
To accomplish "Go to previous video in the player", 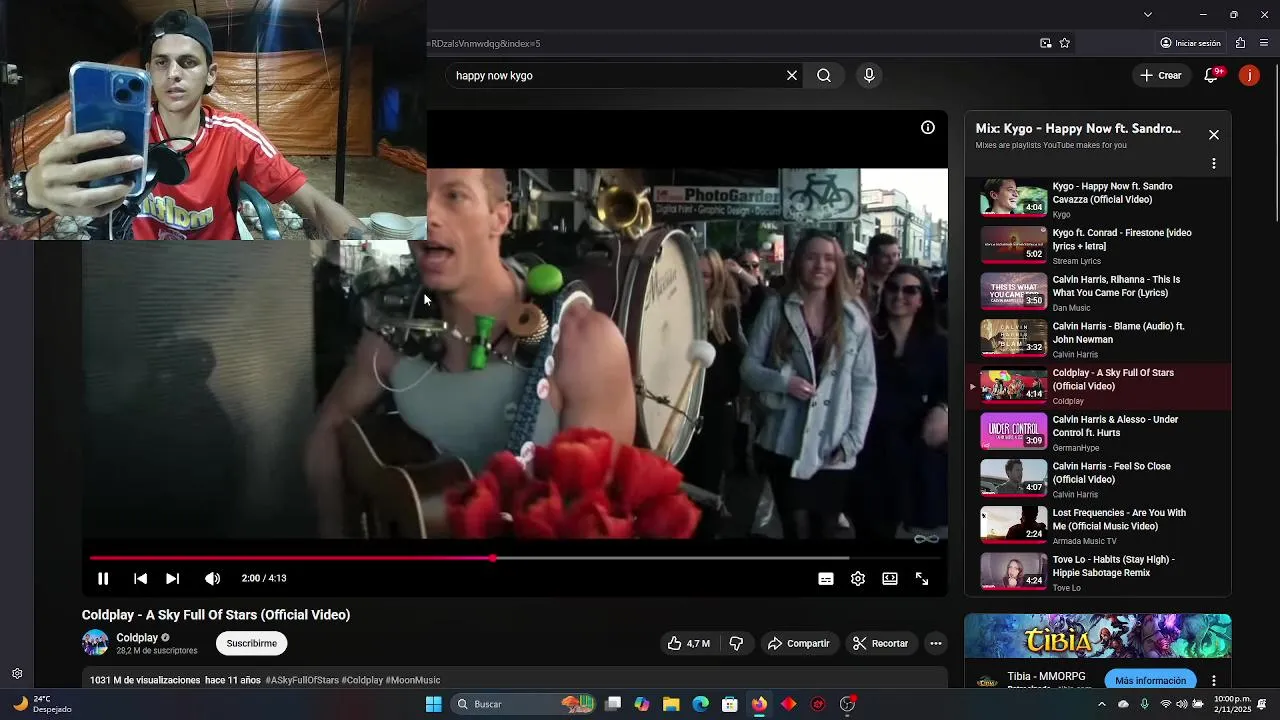I will [x=140, y=578].
